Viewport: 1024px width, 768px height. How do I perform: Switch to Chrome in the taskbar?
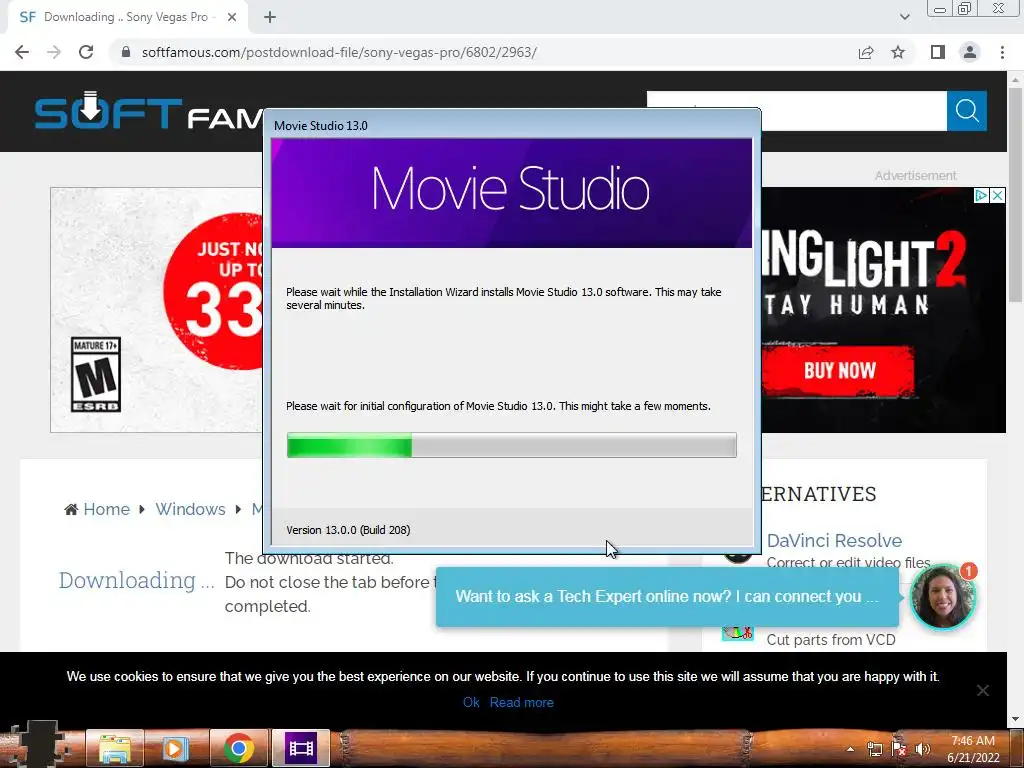click(238, 748)
